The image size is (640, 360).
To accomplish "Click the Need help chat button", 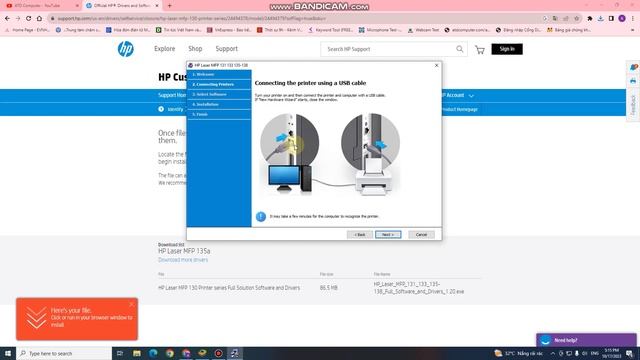I will (x=586, y=340).
